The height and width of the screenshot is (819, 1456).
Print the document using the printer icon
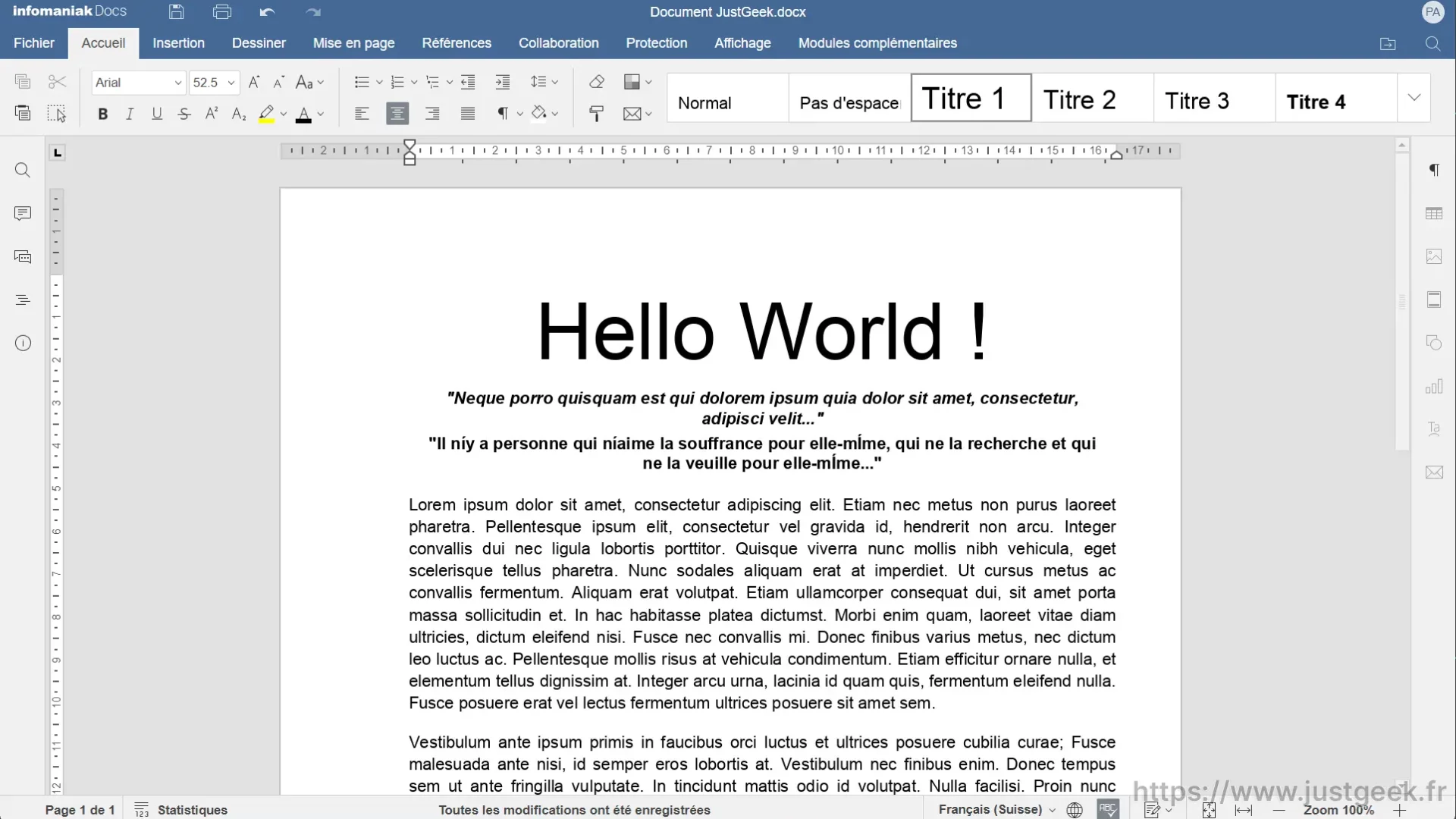click(x=222, y=12)
